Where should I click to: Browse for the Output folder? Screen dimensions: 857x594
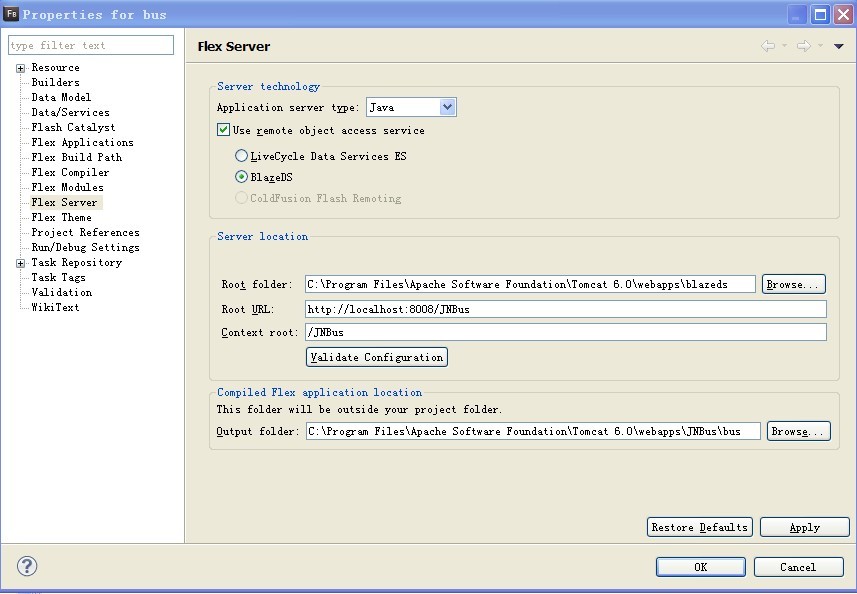[799, 431]
